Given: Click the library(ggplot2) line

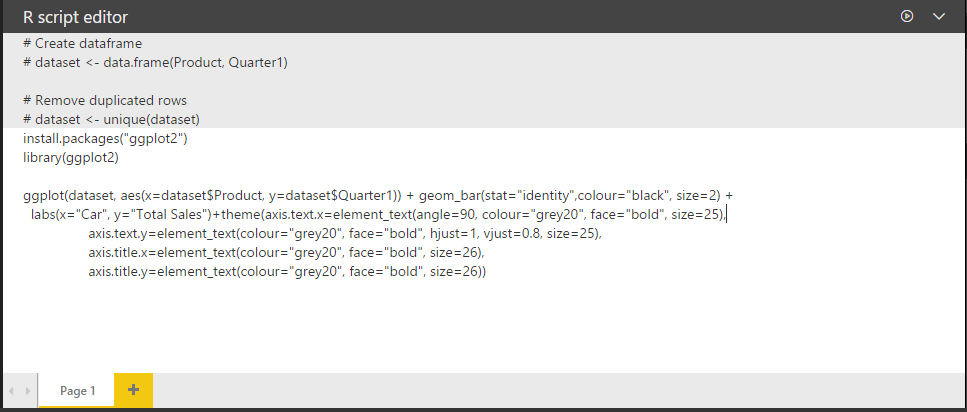Looking at the screenshot, I should [x=71, y=158].
